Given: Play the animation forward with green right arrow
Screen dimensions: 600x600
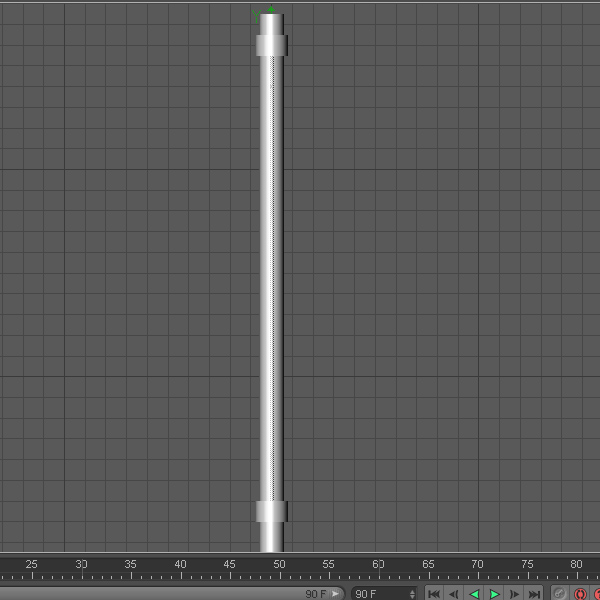Looking at the screenshot, I should click(x=494, y=594).
